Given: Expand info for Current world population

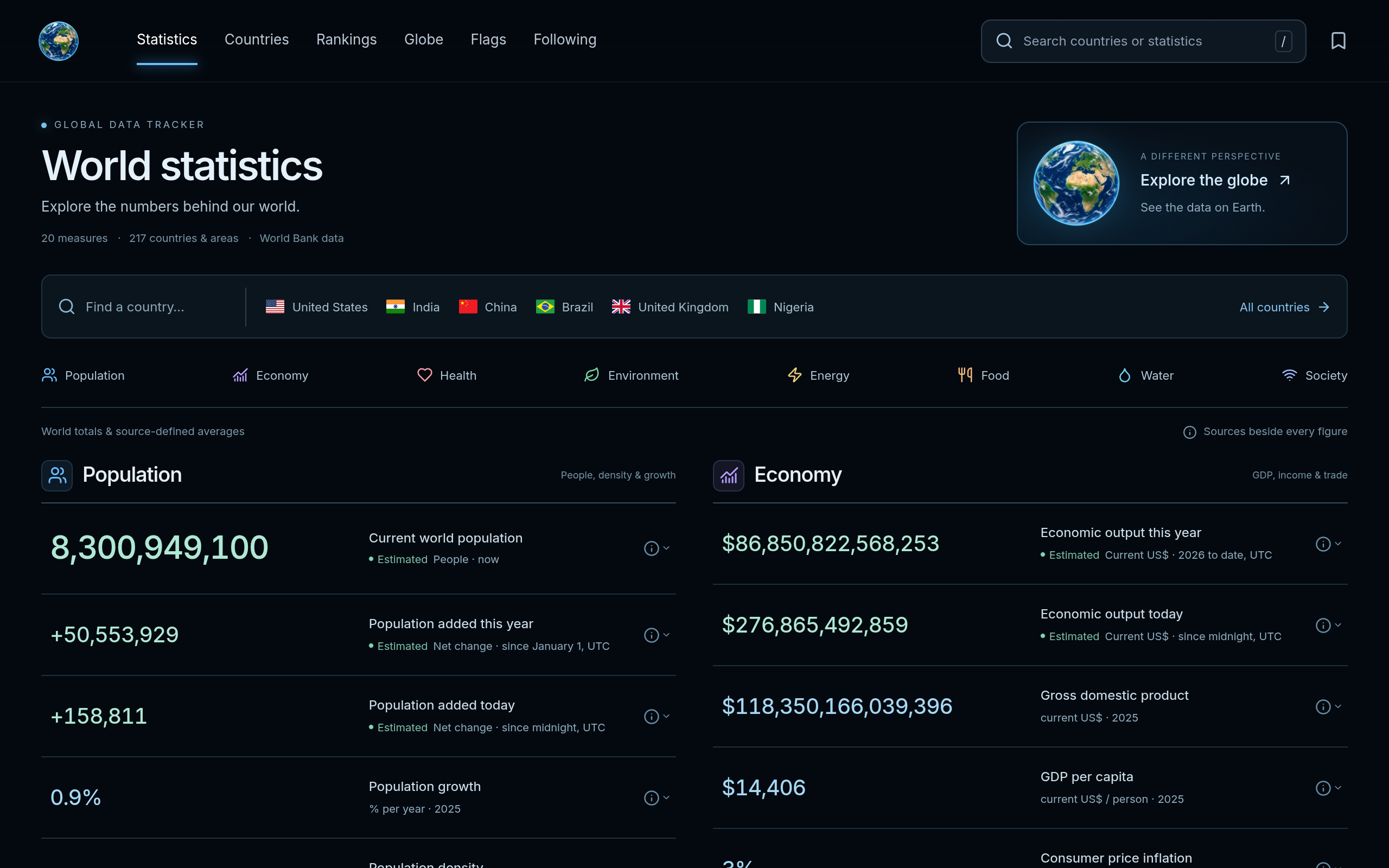Looking at the screenshot, I should [657, 548].
